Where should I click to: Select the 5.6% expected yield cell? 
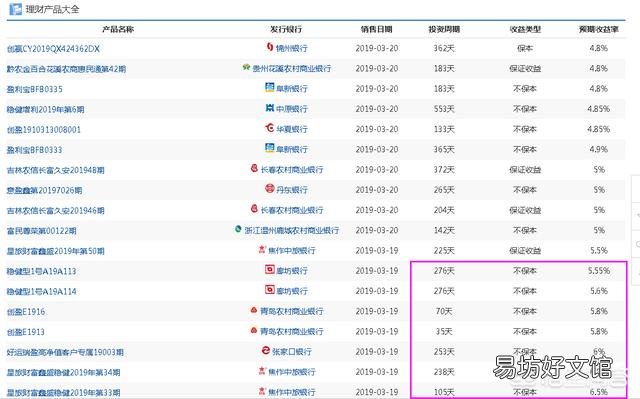[598, 291]
